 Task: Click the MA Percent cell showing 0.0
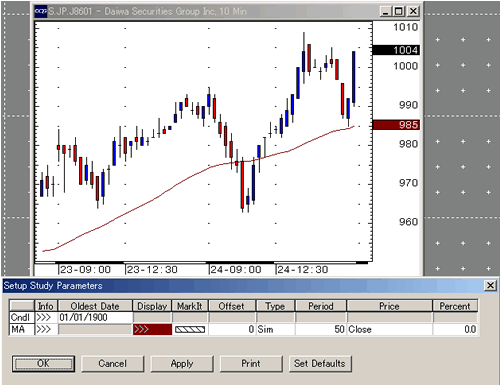coord(455,329)
